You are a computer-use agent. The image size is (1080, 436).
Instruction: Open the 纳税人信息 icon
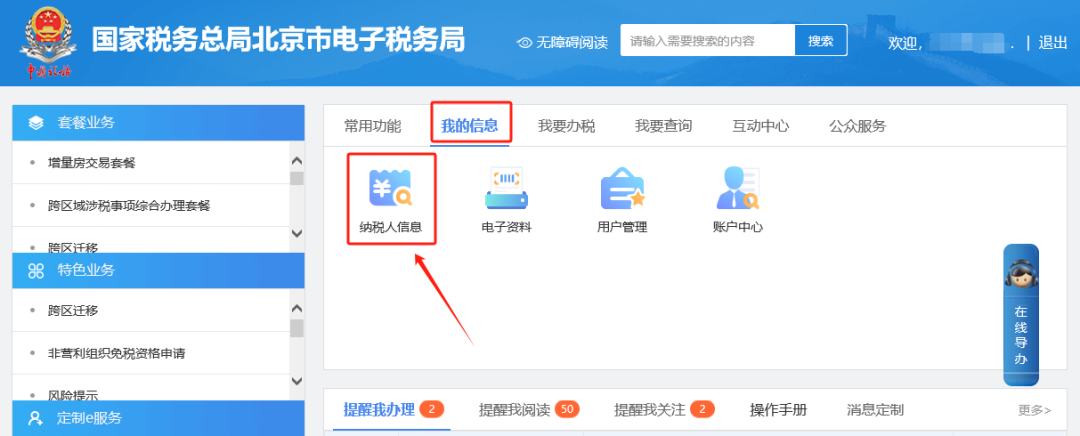391,198
